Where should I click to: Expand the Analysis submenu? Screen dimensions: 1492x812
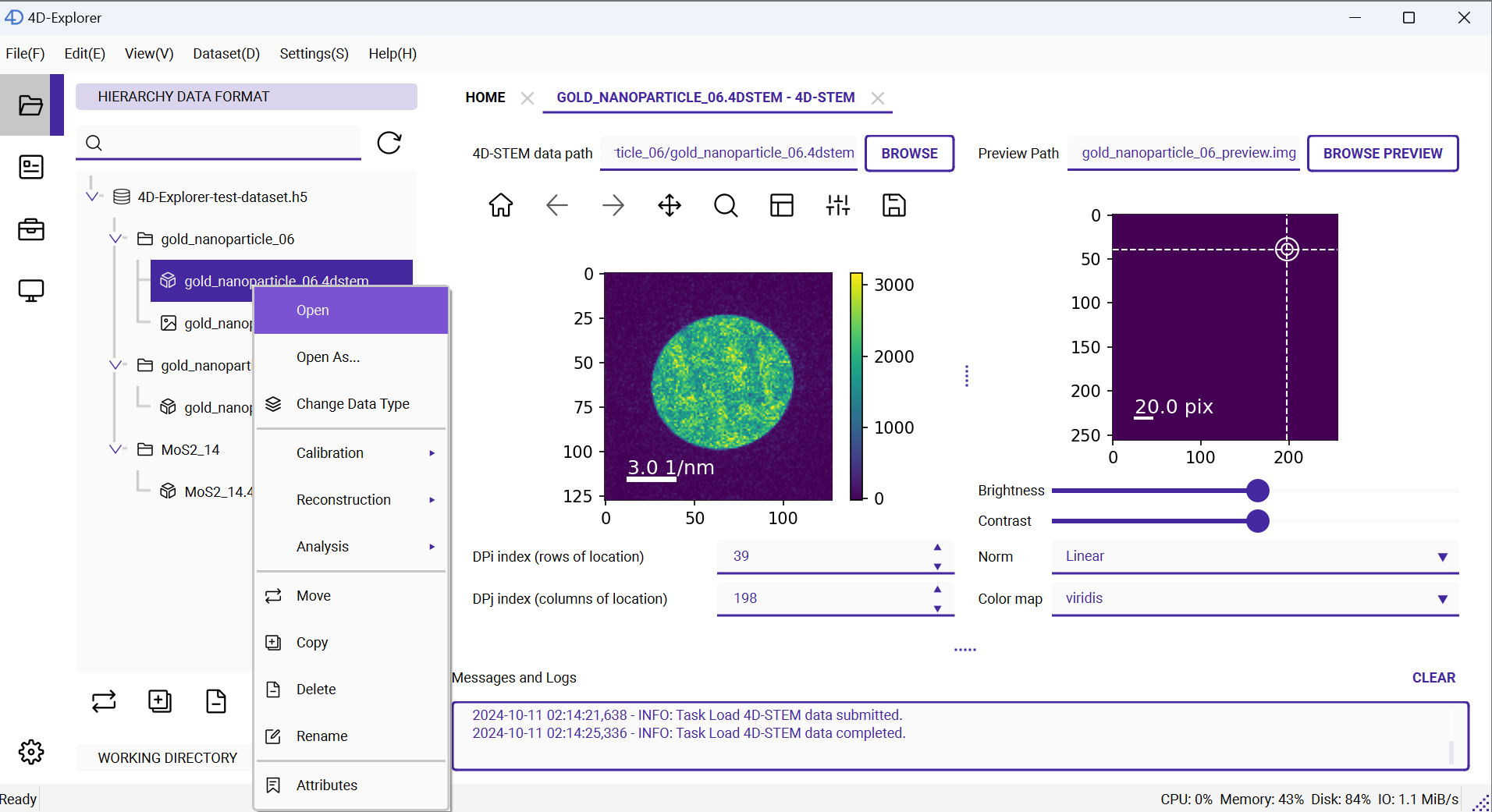pos(351,547)
